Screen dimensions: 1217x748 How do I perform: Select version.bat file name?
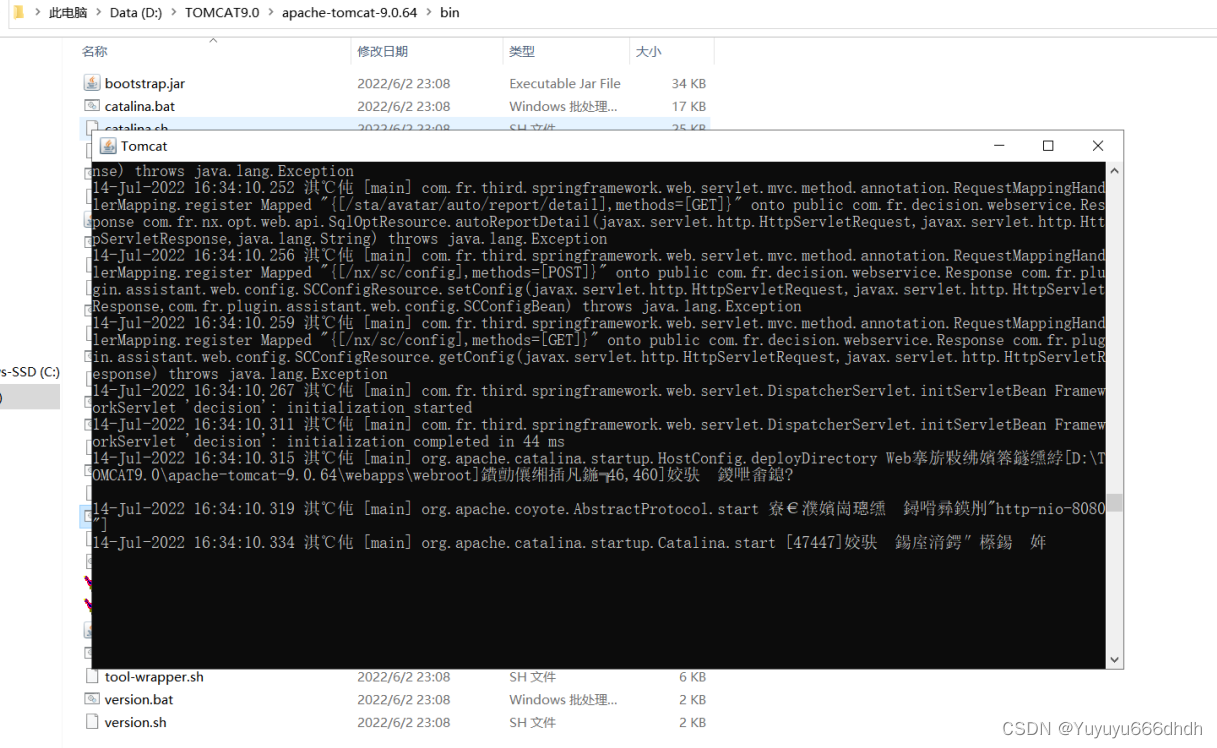click(x=139, y=699)
